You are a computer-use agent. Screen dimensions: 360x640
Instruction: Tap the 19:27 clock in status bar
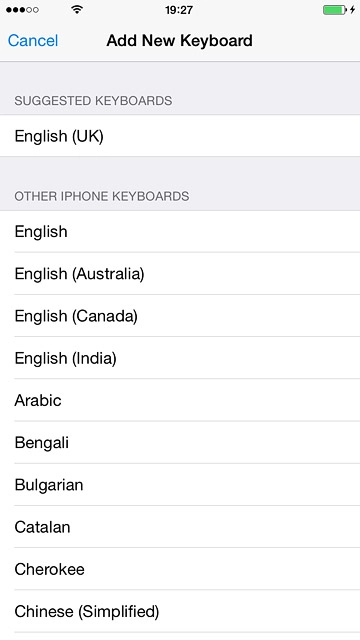[x=179, y=10]
